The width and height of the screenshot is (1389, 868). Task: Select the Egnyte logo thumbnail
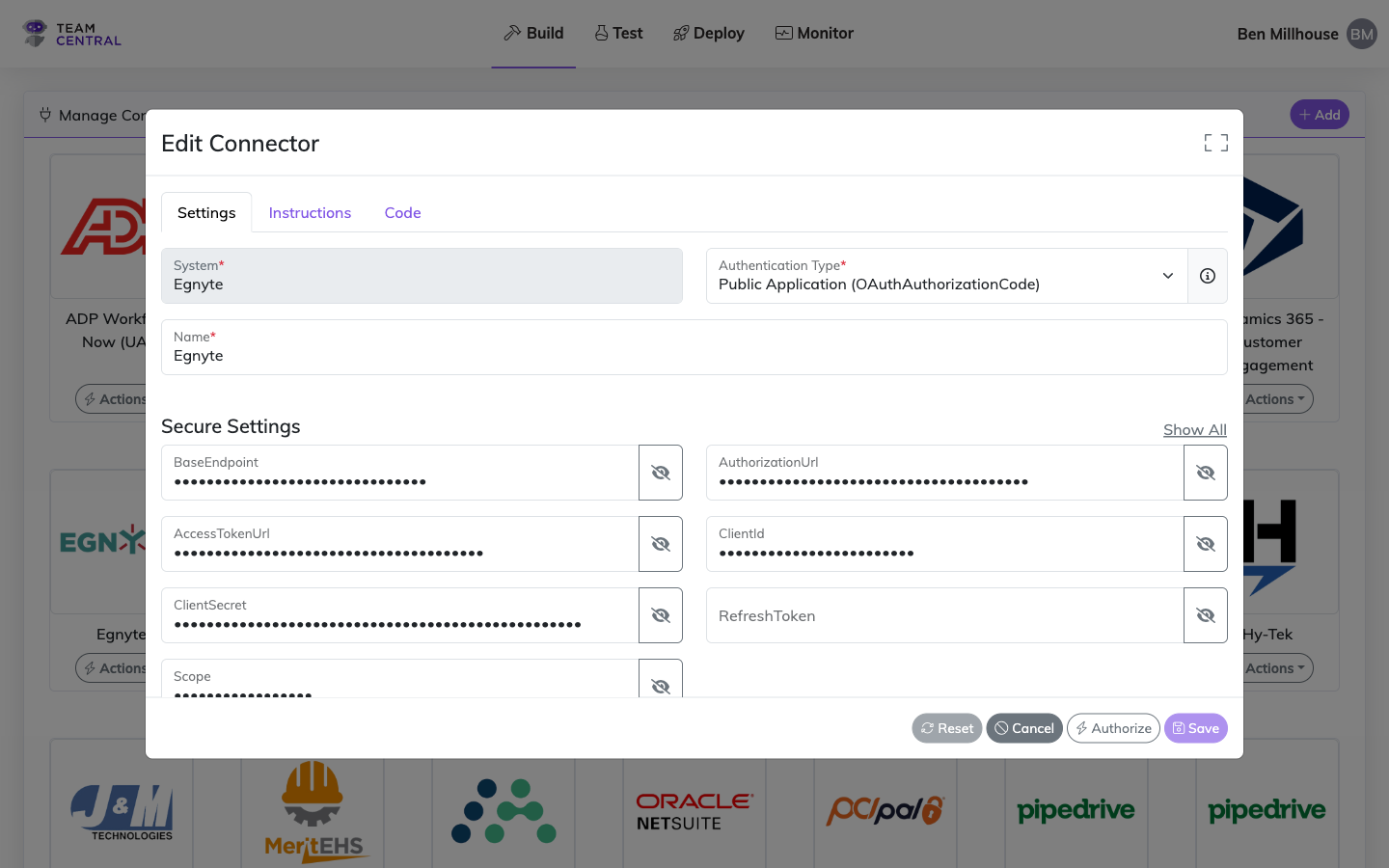tap(102, 541)
